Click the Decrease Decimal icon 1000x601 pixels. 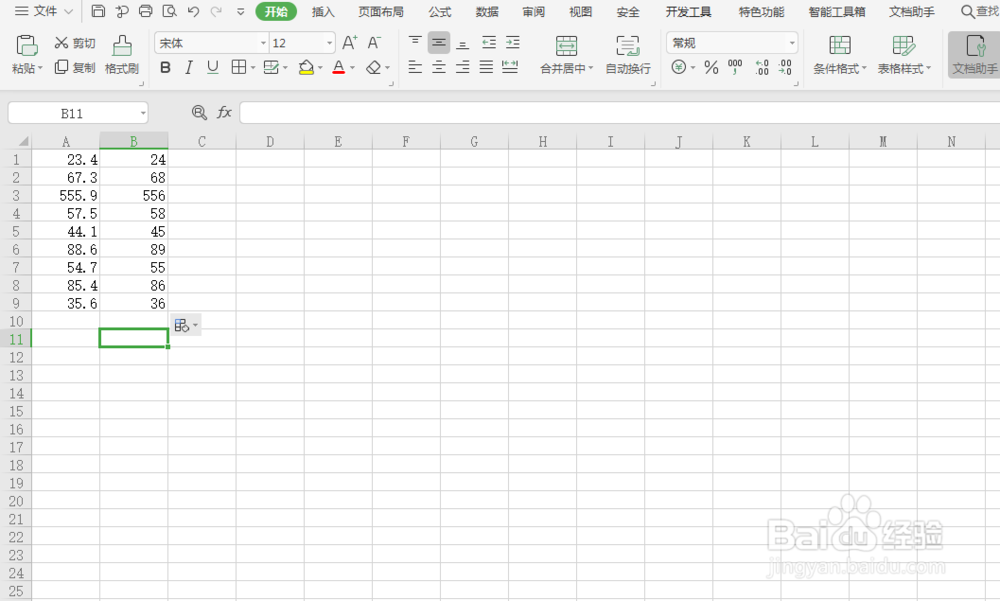coord(785,67)
